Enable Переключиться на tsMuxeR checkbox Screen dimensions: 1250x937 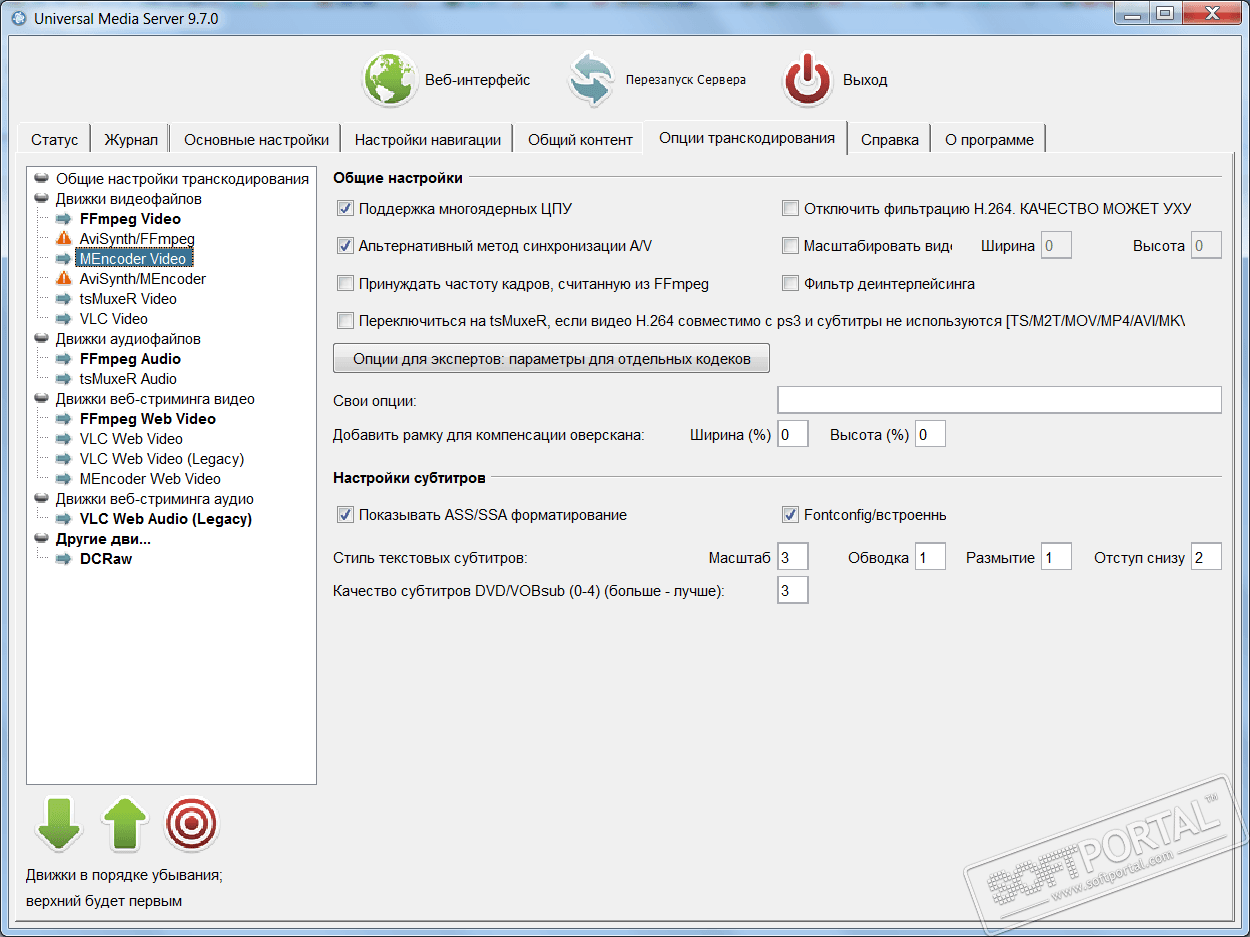tap(345, 321)
